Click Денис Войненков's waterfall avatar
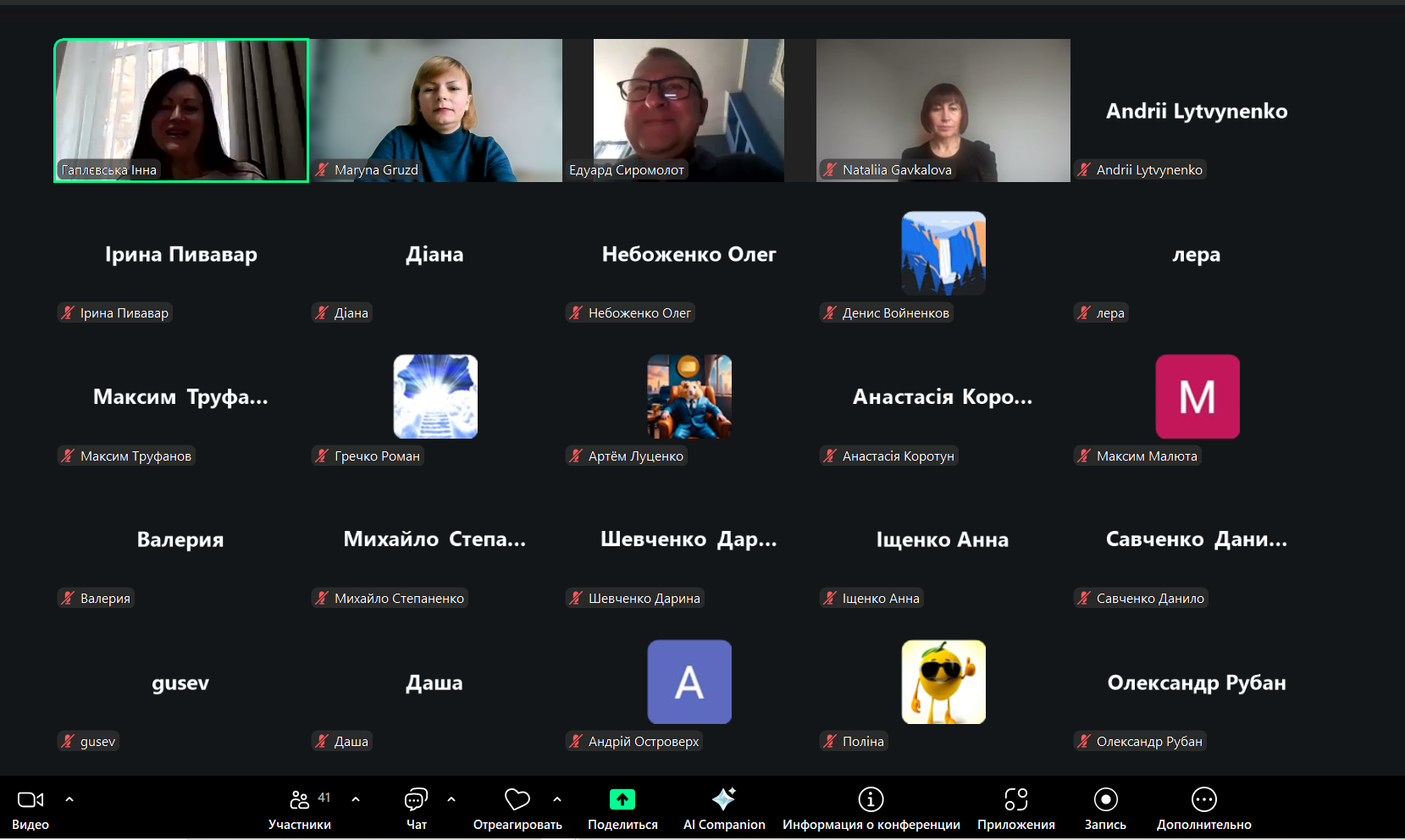This screenshot has height=840, width=1405. (x=943, y=253)
